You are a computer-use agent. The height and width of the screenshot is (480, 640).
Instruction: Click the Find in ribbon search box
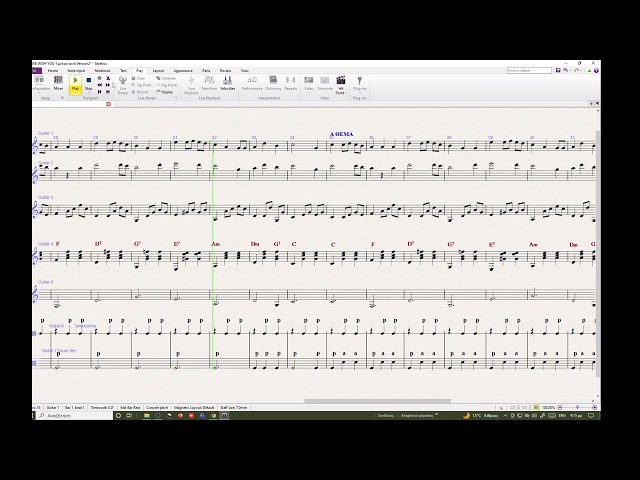pyautogui.click(x=529, y=71)
